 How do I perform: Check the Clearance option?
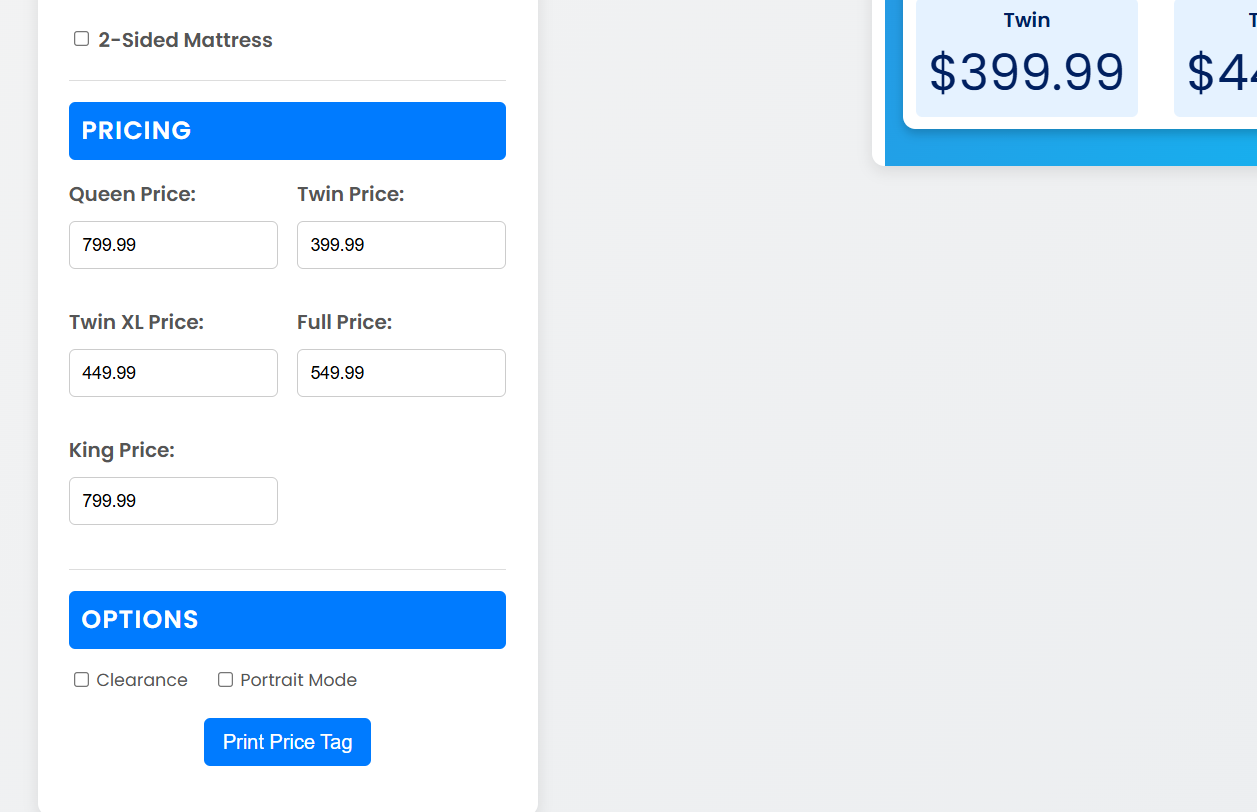point(81,679)
